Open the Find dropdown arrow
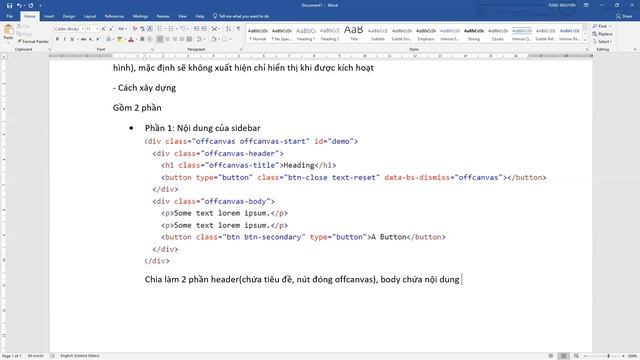This screenshot has width=640, height=360. (x=611, y=26)
